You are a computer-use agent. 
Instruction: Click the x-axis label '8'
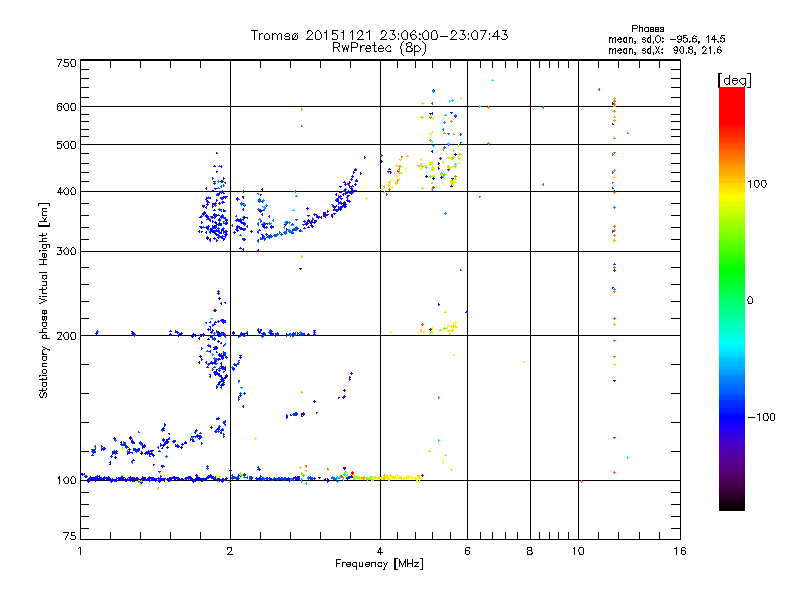[x=530, y=552]
